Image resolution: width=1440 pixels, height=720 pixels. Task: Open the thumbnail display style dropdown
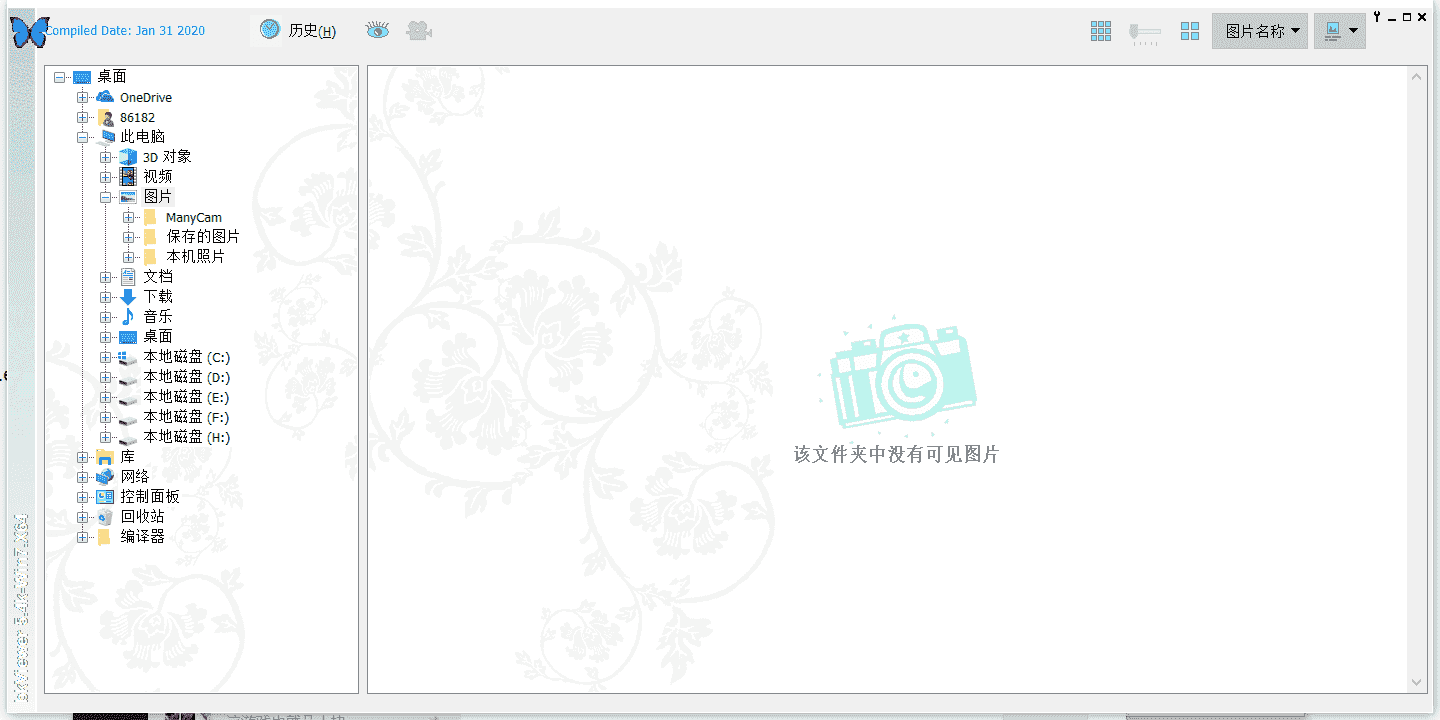coord(1340,31)
